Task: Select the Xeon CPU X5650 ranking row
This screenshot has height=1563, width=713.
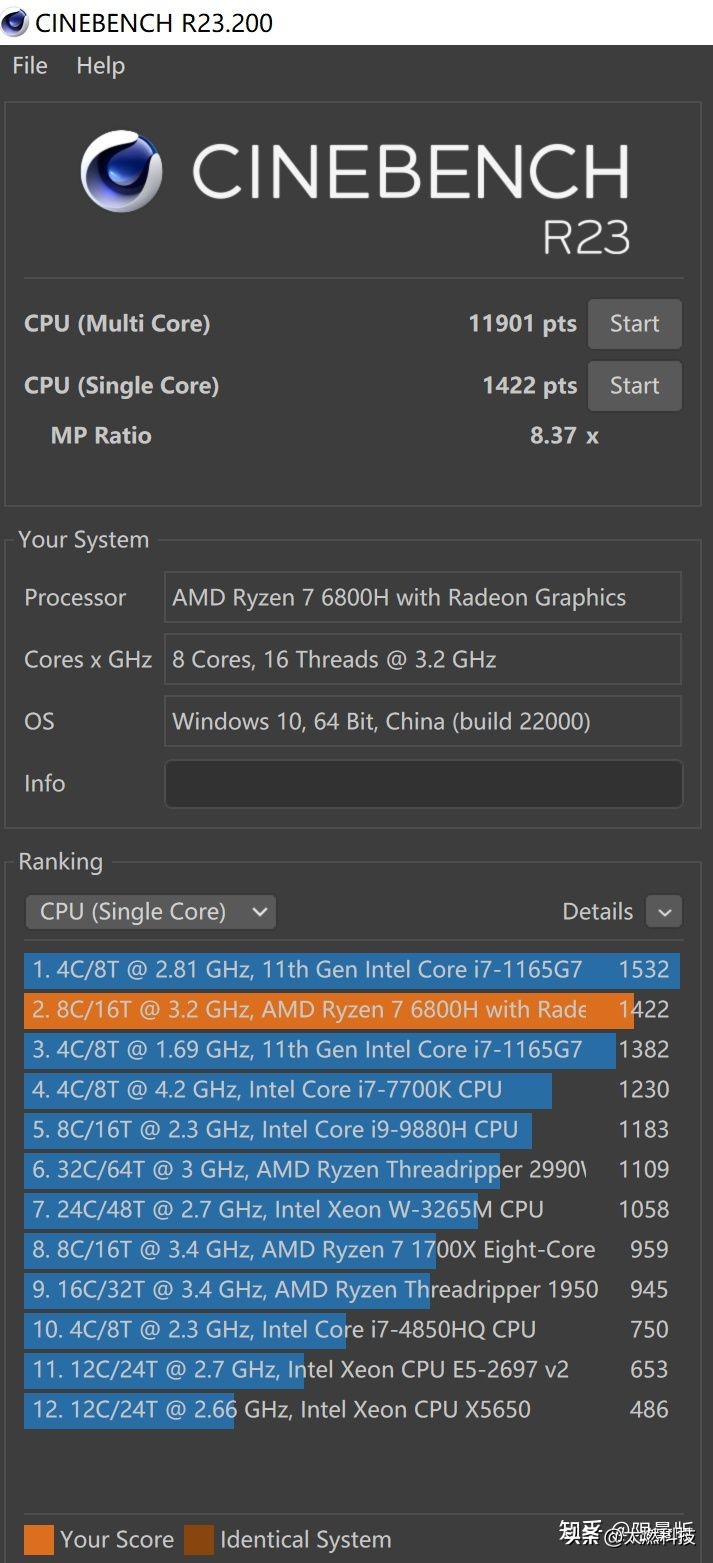Action: pyautogui.click(x=280, y=1409)
